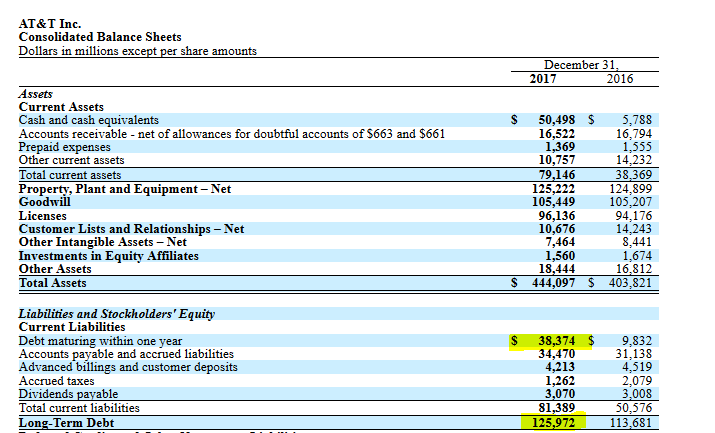Click the 'Other current assets' label
The image size is (715, 433).
click(71, 160)
